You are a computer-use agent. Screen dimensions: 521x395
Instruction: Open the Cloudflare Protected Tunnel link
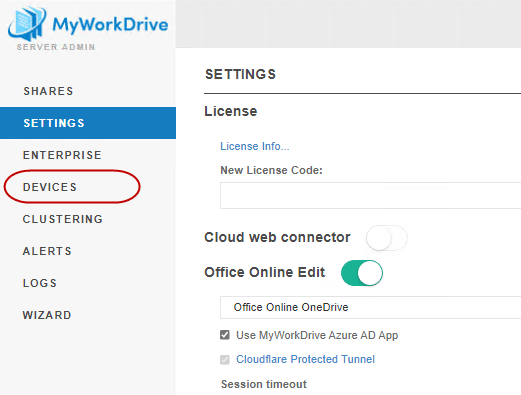pos(305,359)
